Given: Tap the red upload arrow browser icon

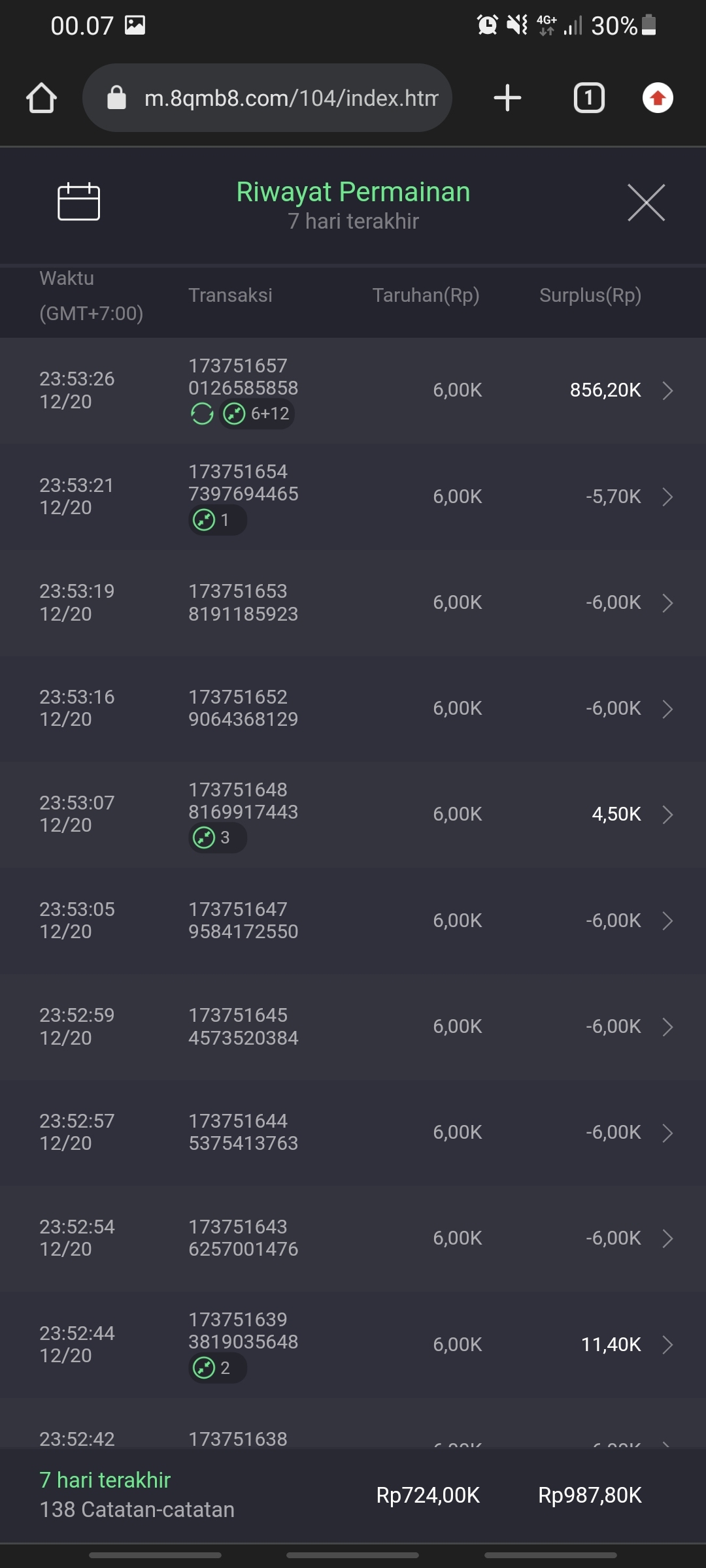Looking at the screenshot, I should pos(658,99).
